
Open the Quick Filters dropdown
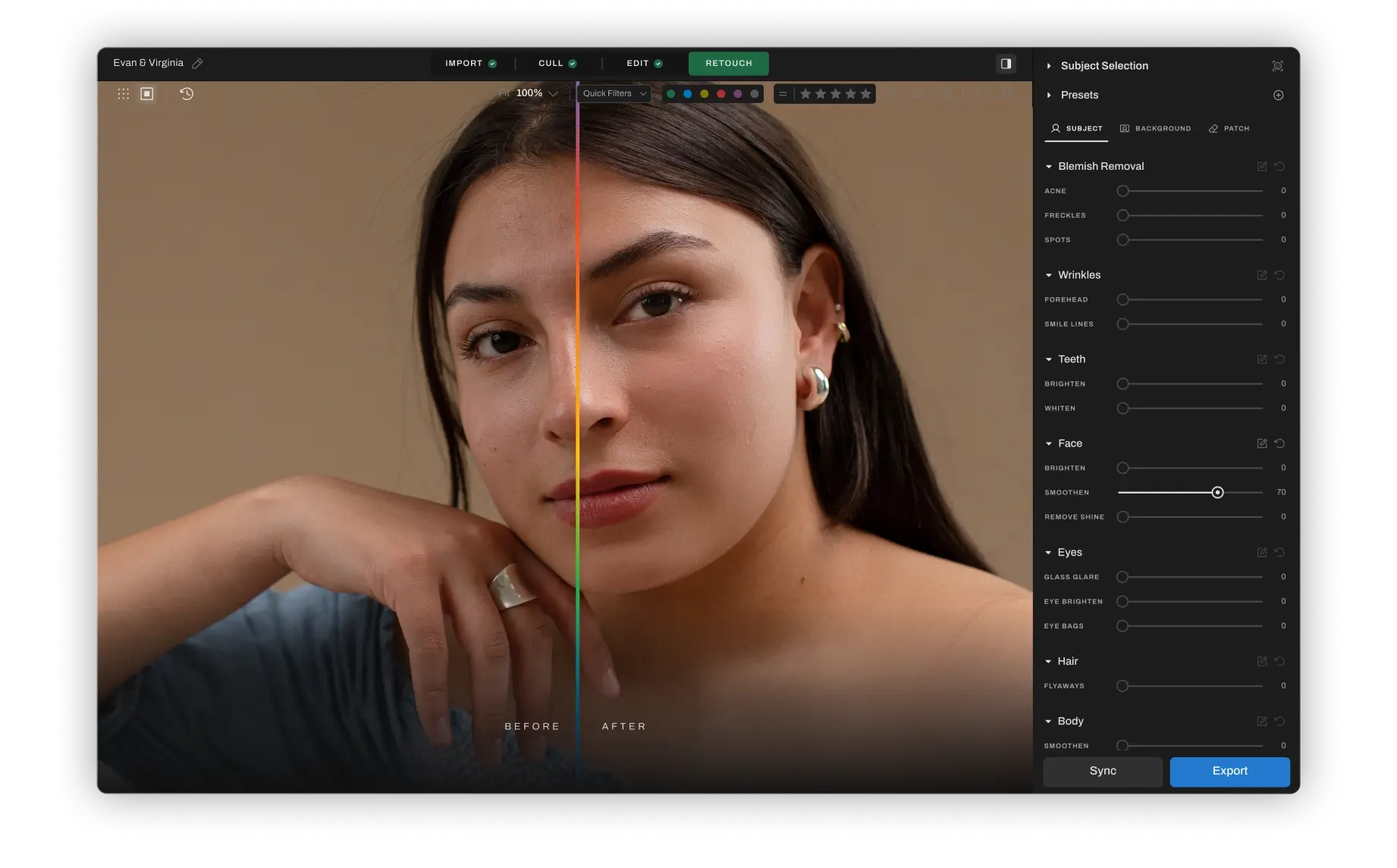[x=612, y=93]
